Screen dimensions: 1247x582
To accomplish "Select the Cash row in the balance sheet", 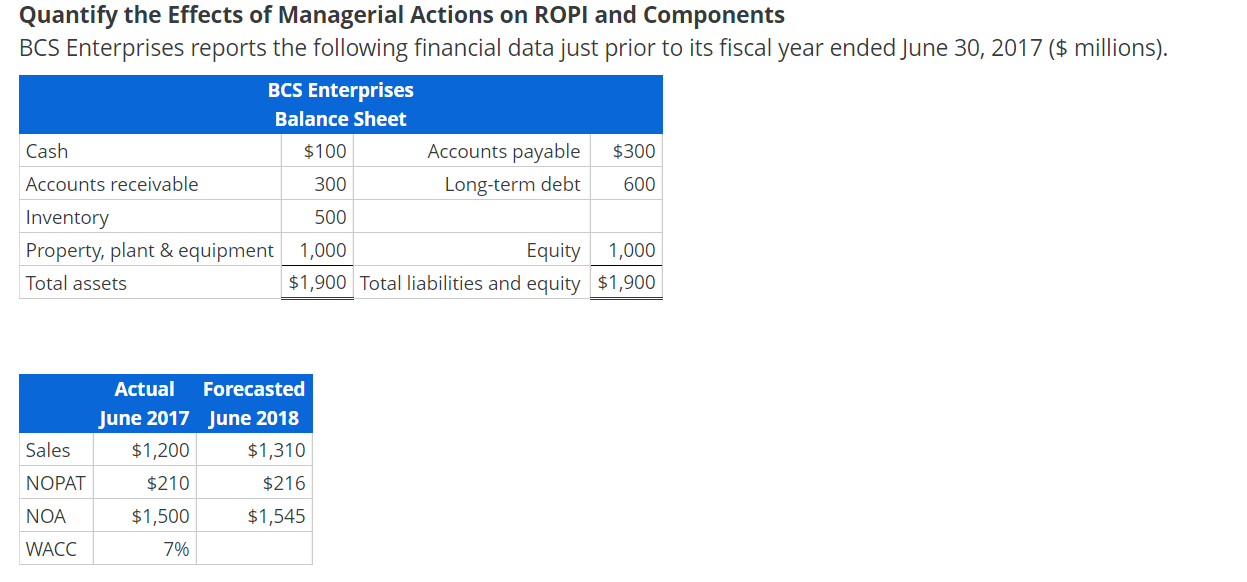I will click(150, 150).
